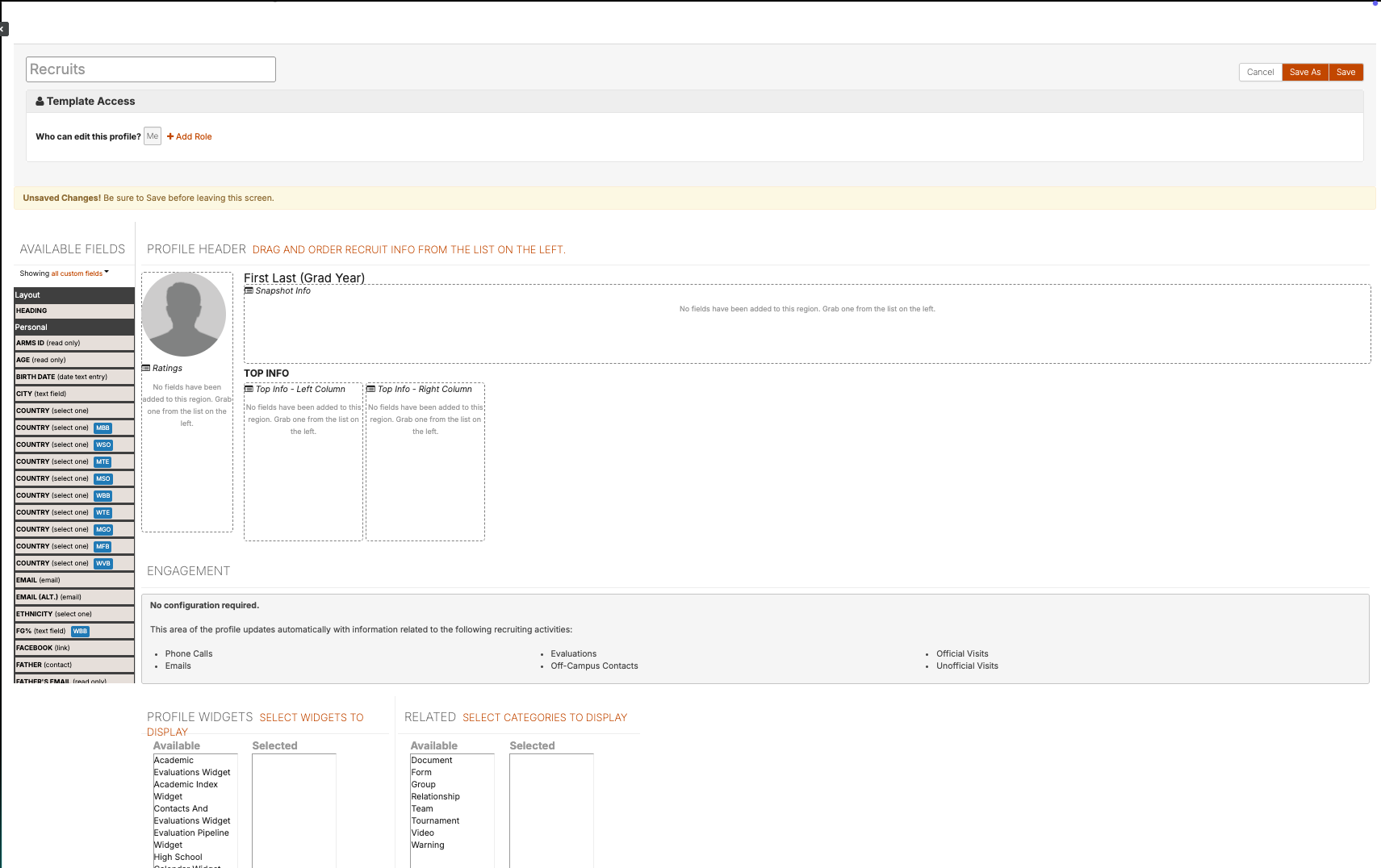Click the Save As button

pyautogui.click(x=1305, y=72)
